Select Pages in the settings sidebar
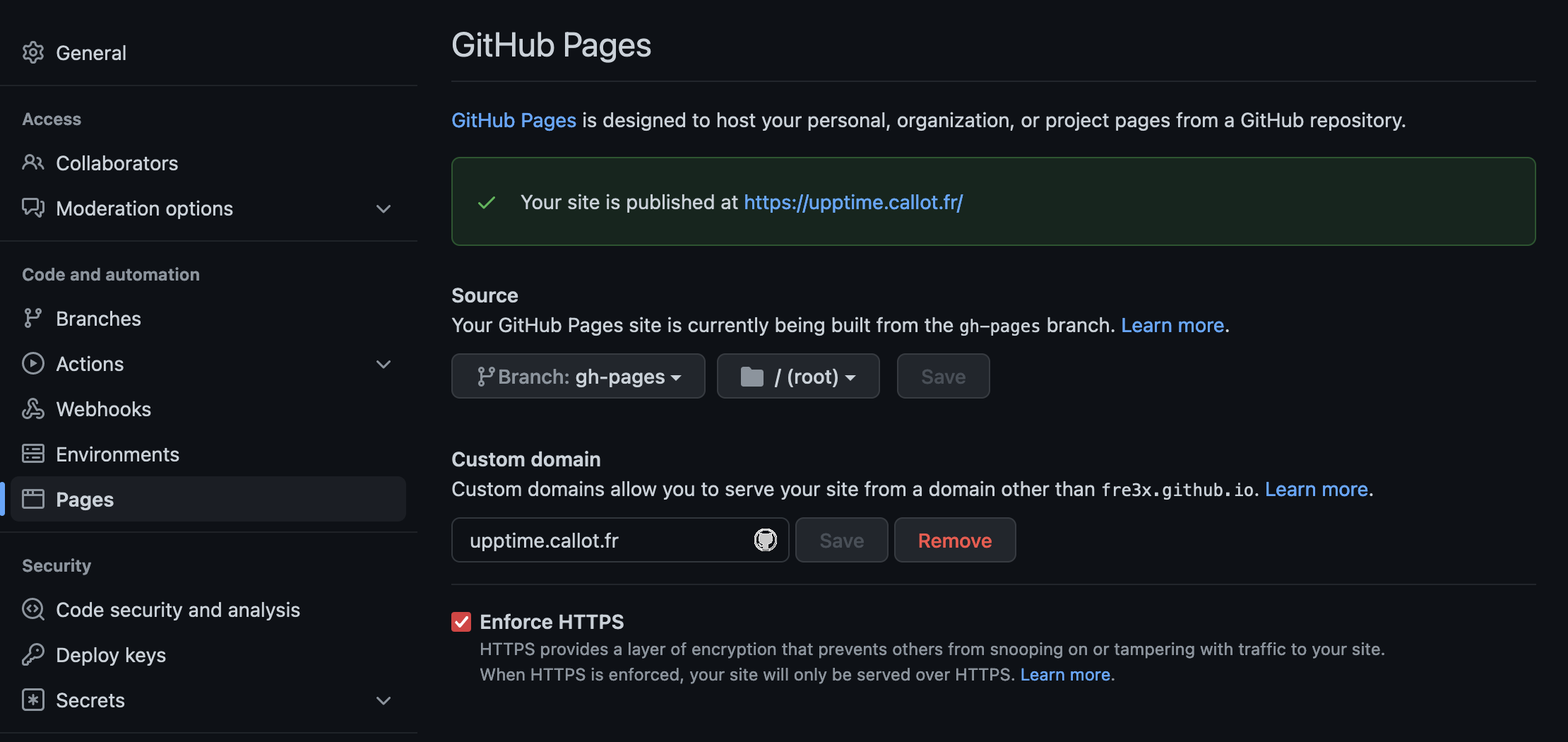Image resolution: width=1568 pixels, height=742 pixels. (85, 500)
